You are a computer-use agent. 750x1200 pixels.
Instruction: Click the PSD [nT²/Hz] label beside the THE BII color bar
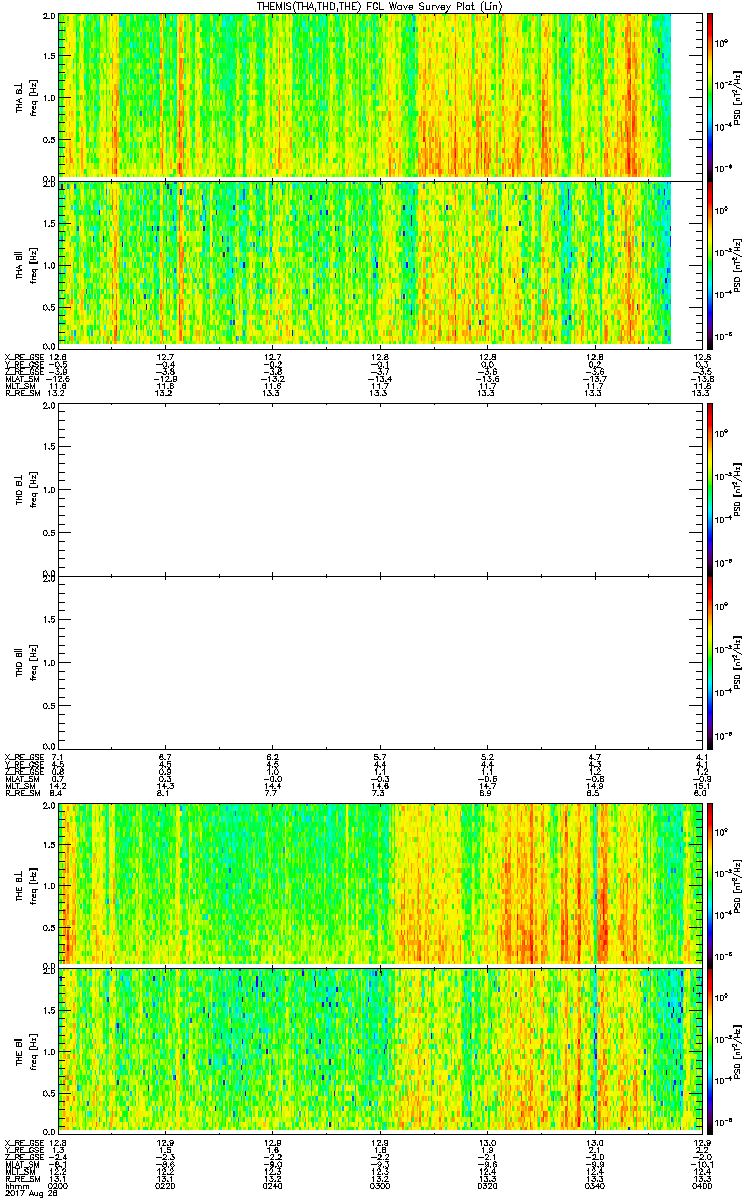click(739, 1053)
